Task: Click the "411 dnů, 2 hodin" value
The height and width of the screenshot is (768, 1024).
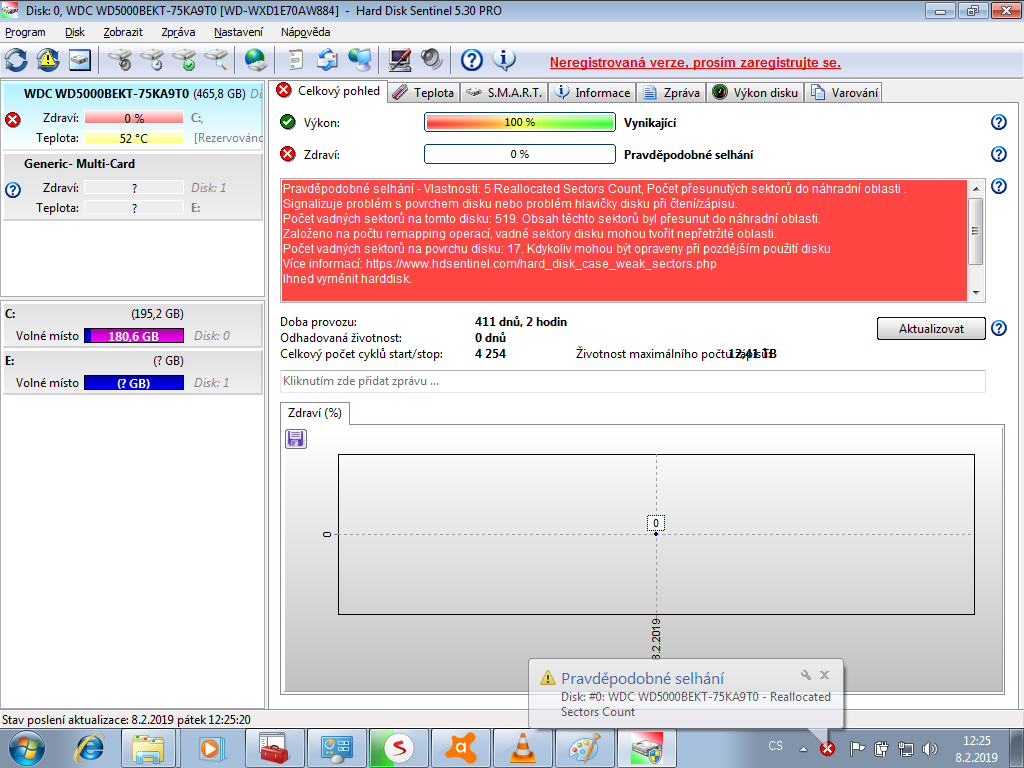Action: pyautogui.click(x=521, y=321)
